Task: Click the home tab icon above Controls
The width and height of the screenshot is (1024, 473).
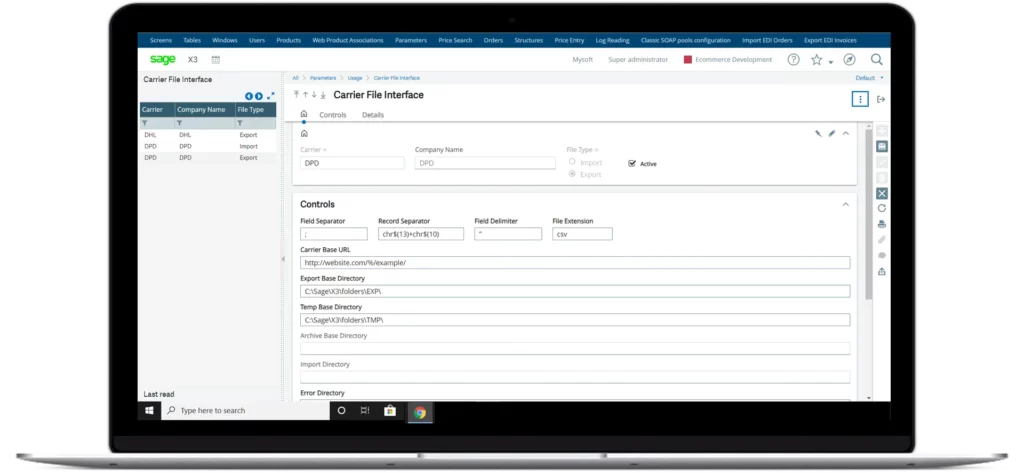Action: [x=304, y=114]
